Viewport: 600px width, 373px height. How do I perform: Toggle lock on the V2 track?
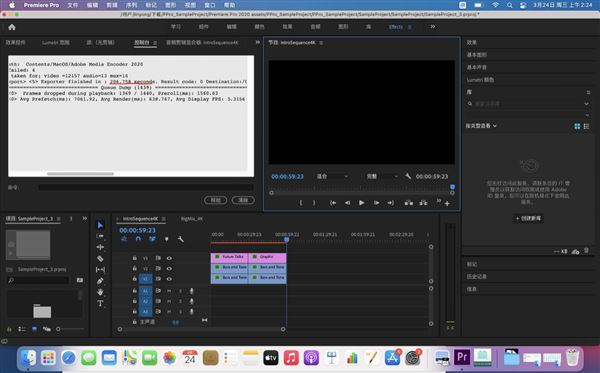135,269
